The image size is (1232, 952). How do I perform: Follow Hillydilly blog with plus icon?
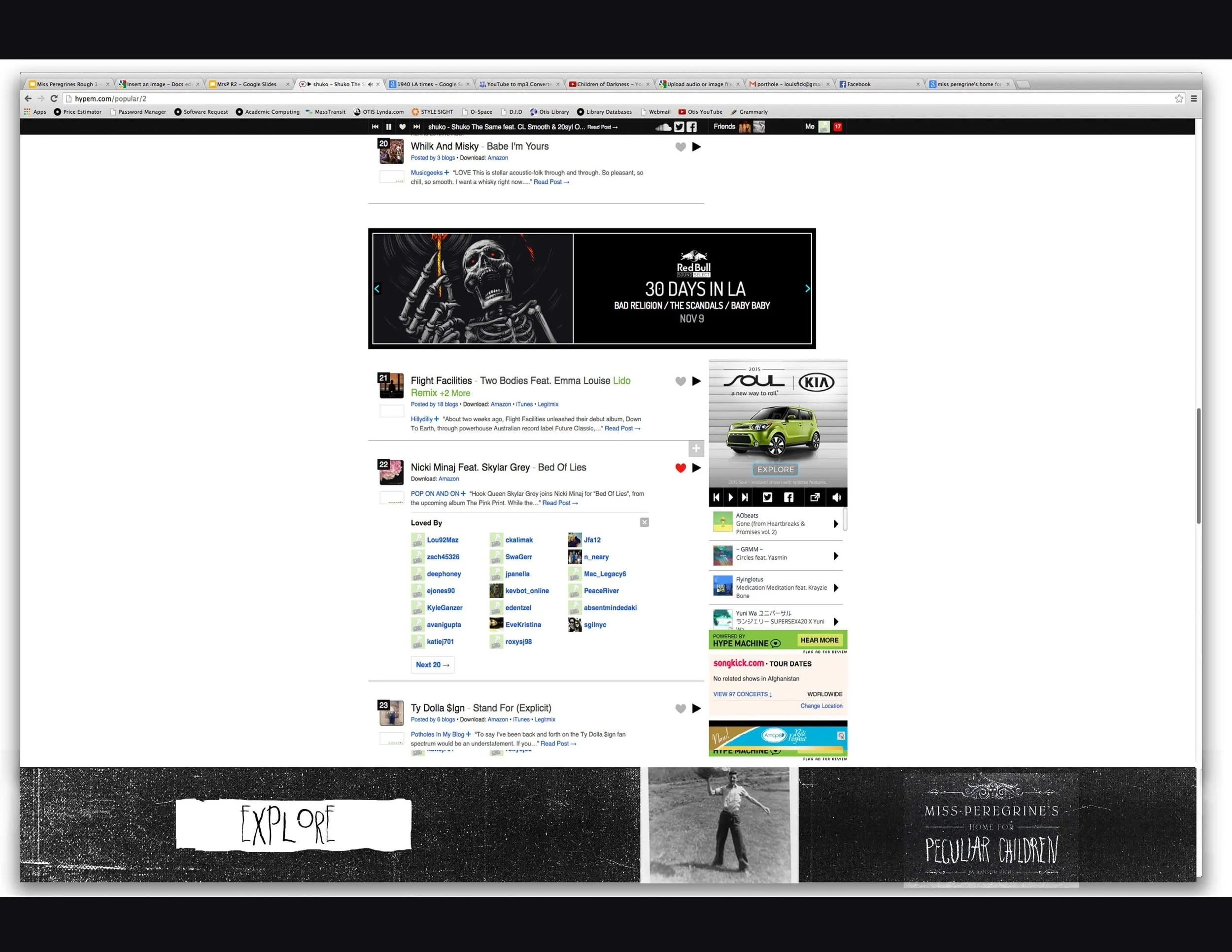[x=436, y=419]
